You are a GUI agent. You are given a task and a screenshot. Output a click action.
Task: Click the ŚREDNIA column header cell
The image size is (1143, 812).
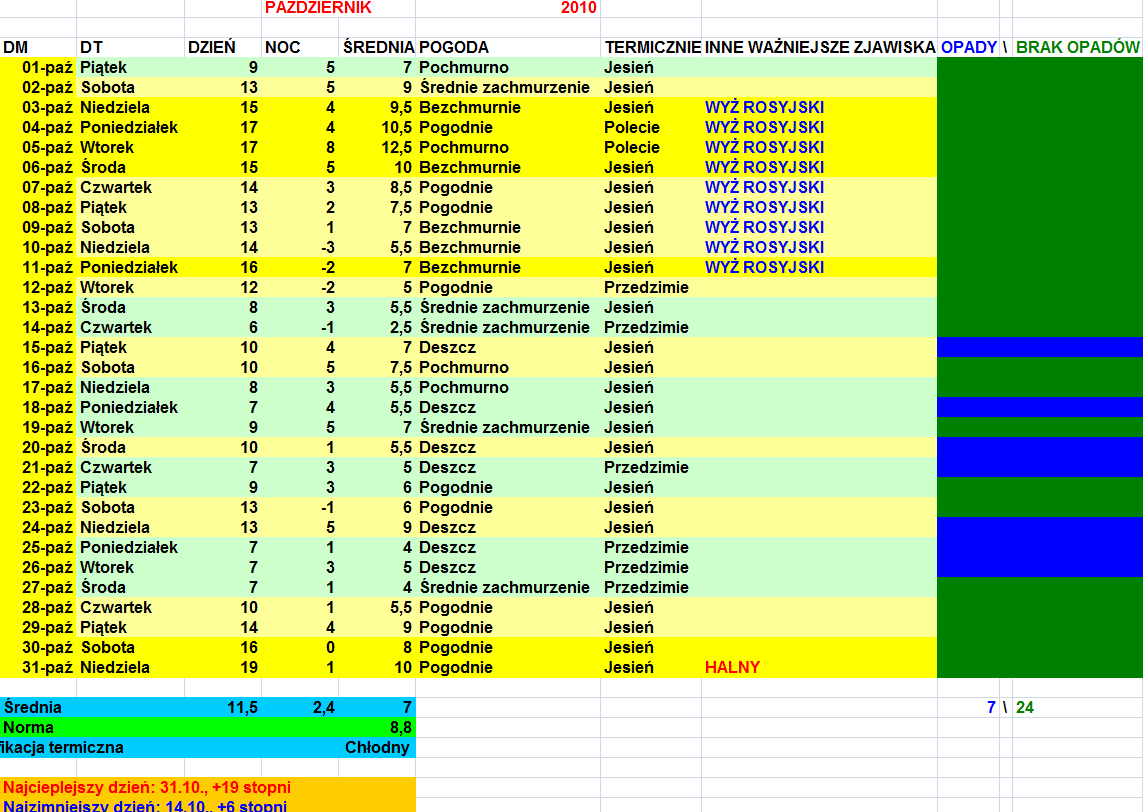click(x=377, y=47)
